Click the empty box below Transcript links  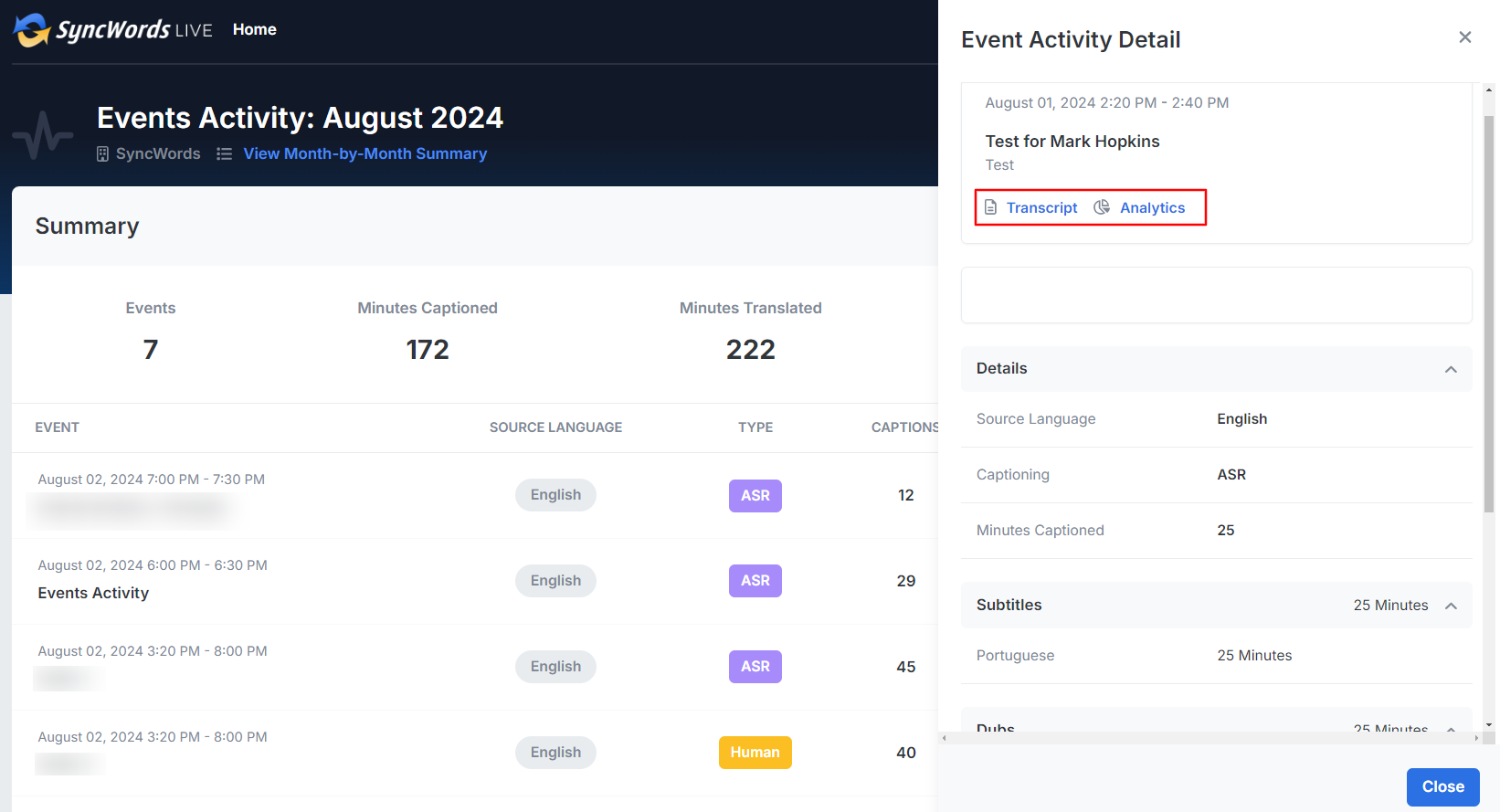pos(1217,295)
